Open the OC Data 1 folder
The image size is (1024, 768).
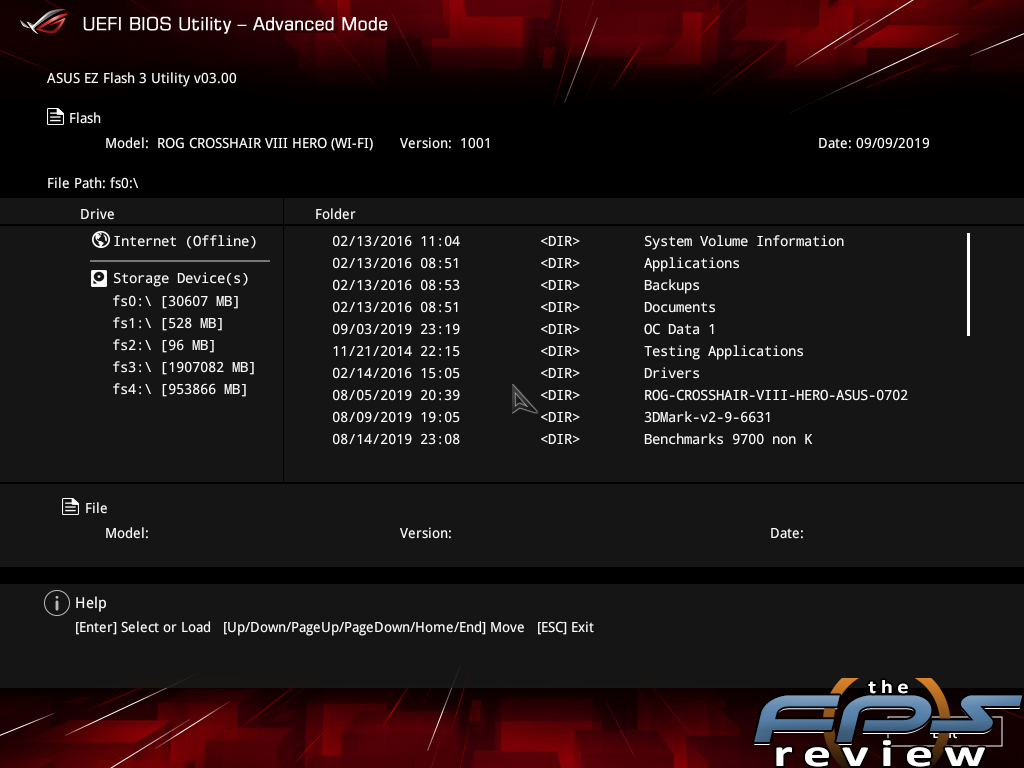[679, 329]
